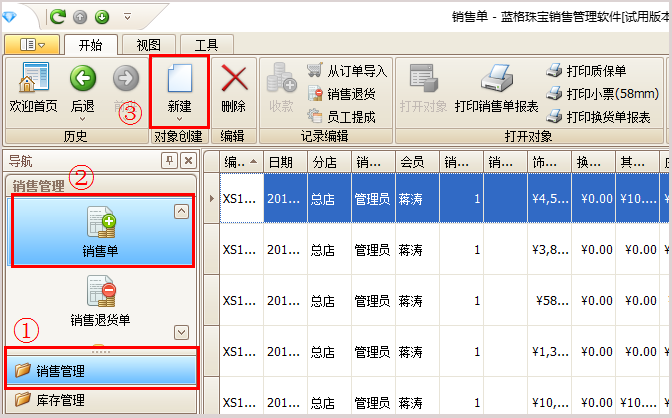Switch to the 开始 ribbon tab
672x418 pixels.
click(90, 45)
